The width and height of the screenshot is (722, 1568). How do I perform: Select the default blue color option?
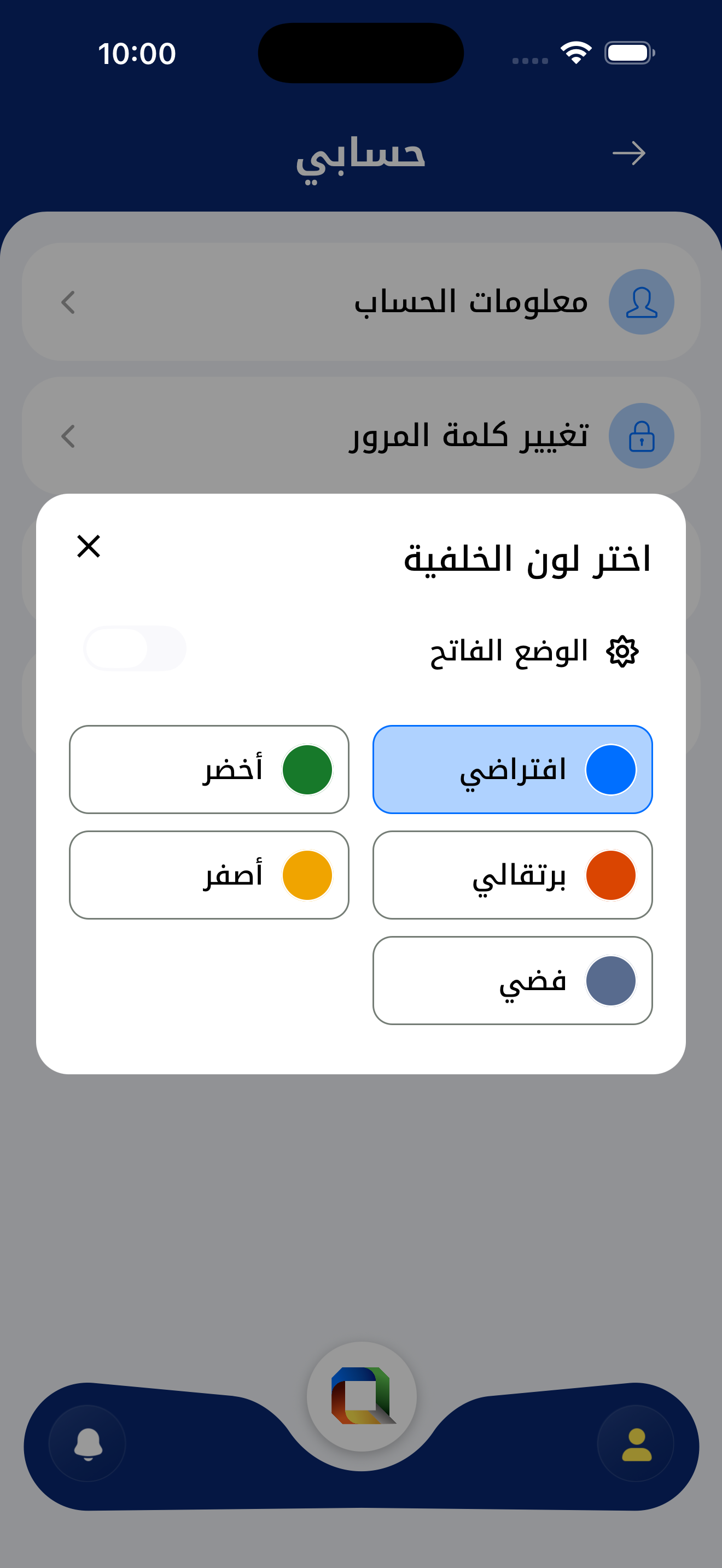pyautogui.click(x=513, y=769)
